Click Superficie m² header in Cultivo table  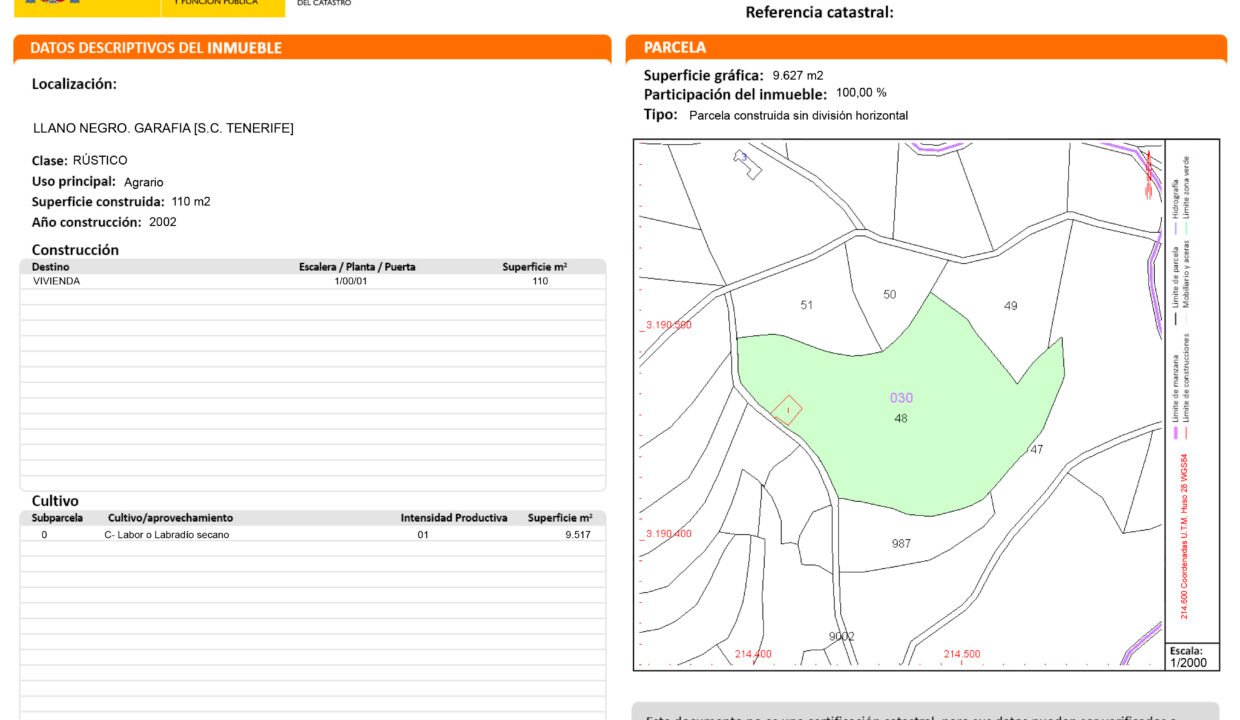560,518
